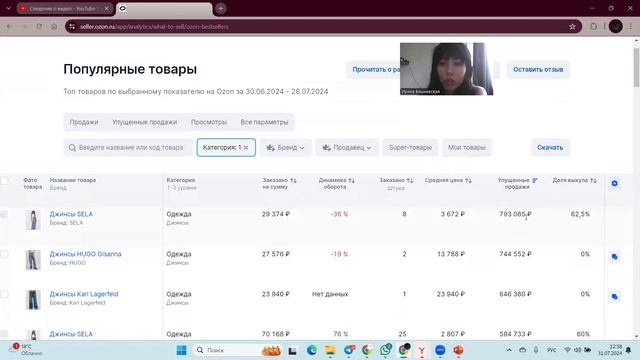Click the 13 788 ₽ average price
The image size is (640, 360).
451,254
